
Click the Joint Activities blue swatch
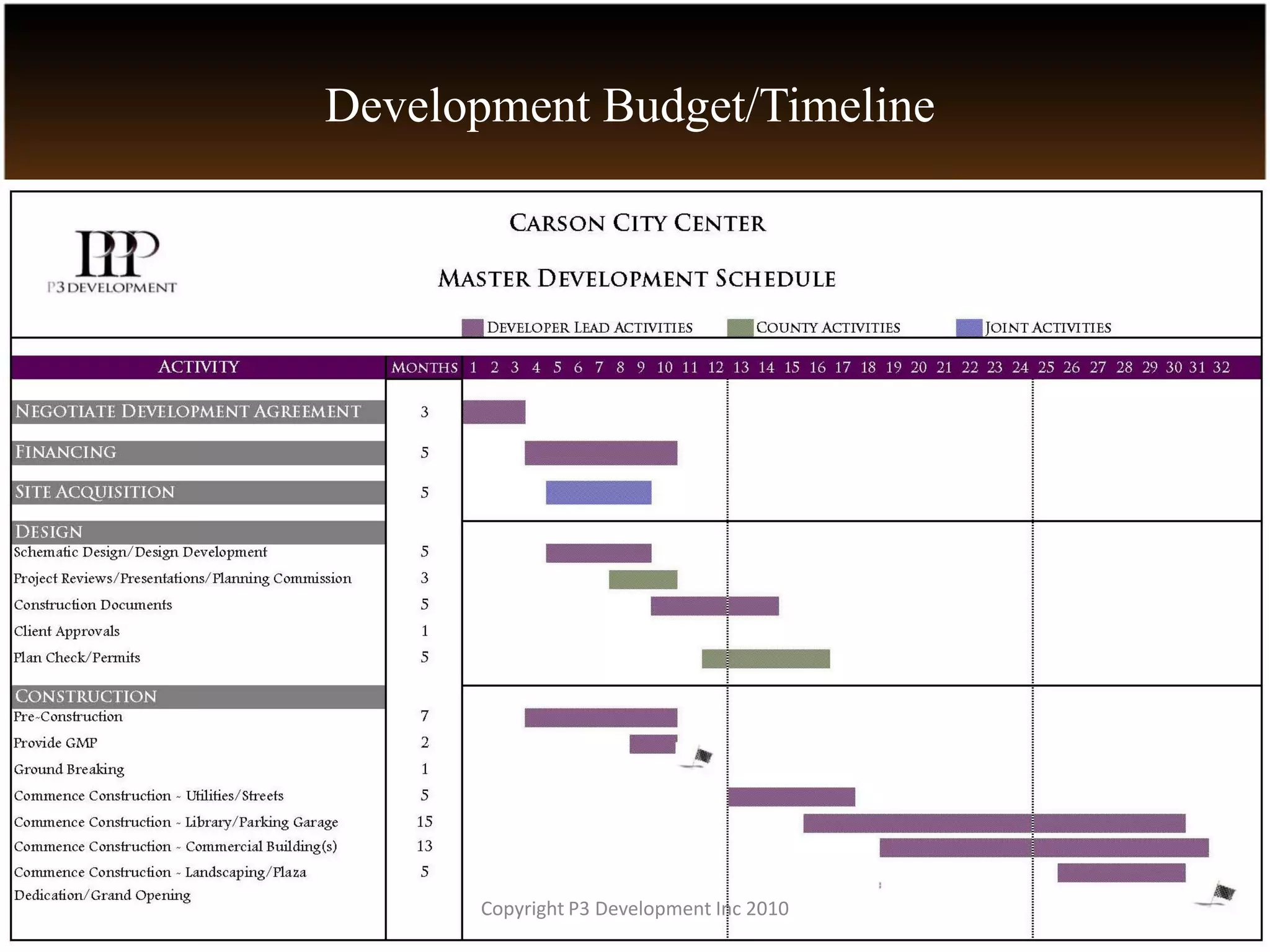969,328
